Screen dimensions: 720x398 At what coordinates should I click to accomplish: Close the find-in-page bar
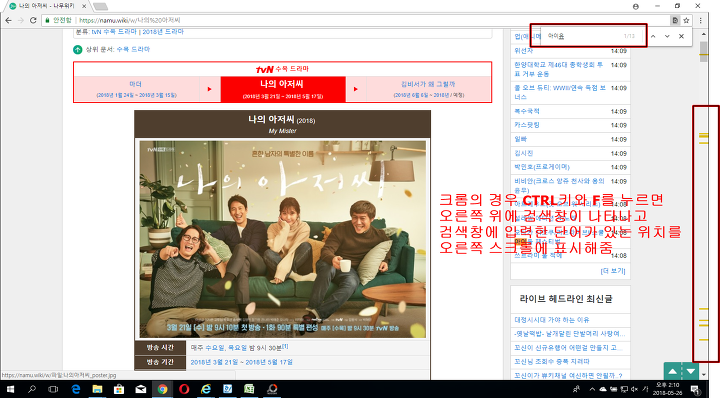click(681, 36)
